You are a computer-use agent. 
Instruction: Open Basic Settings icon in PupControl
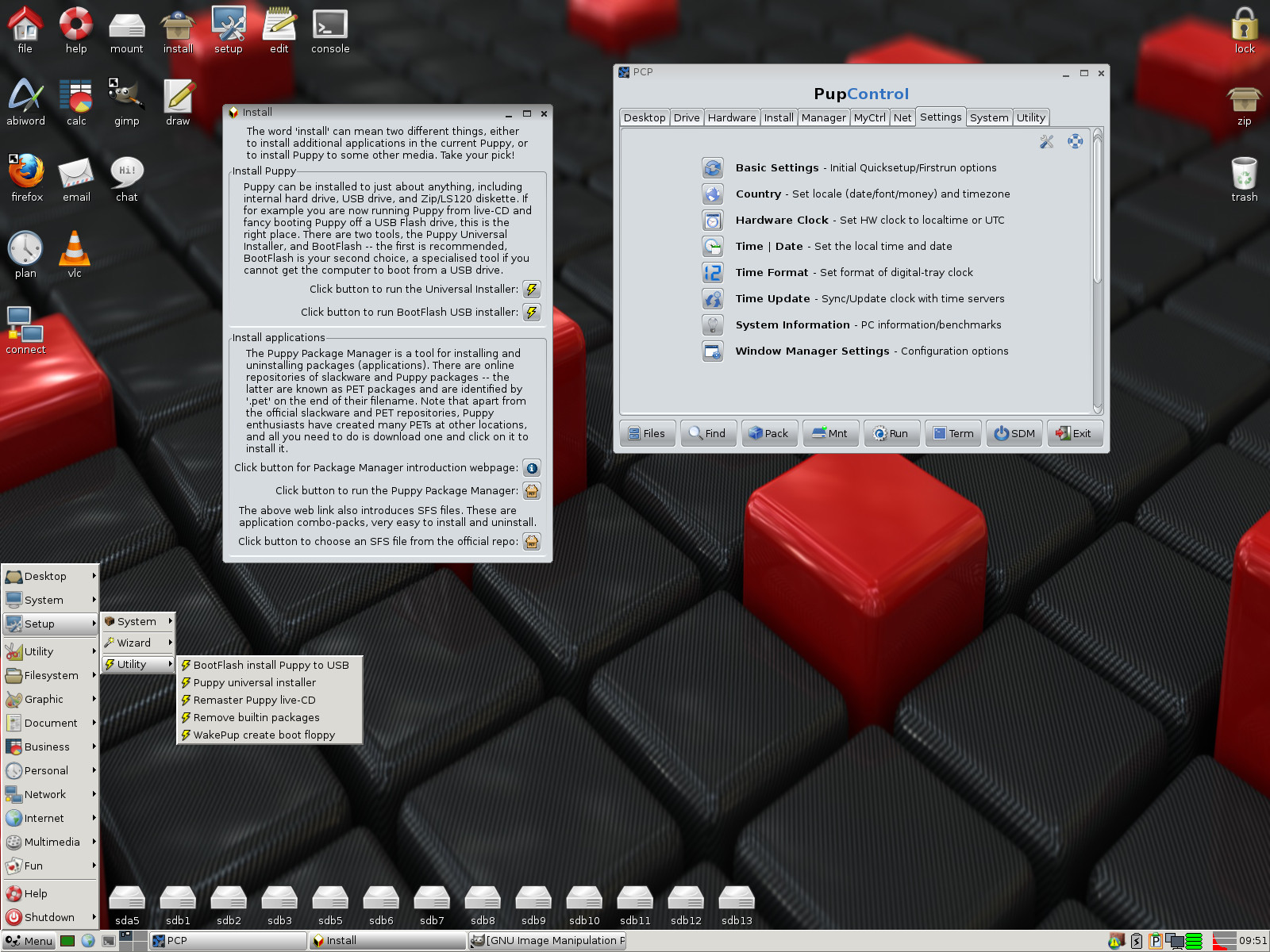coord(713,168)
